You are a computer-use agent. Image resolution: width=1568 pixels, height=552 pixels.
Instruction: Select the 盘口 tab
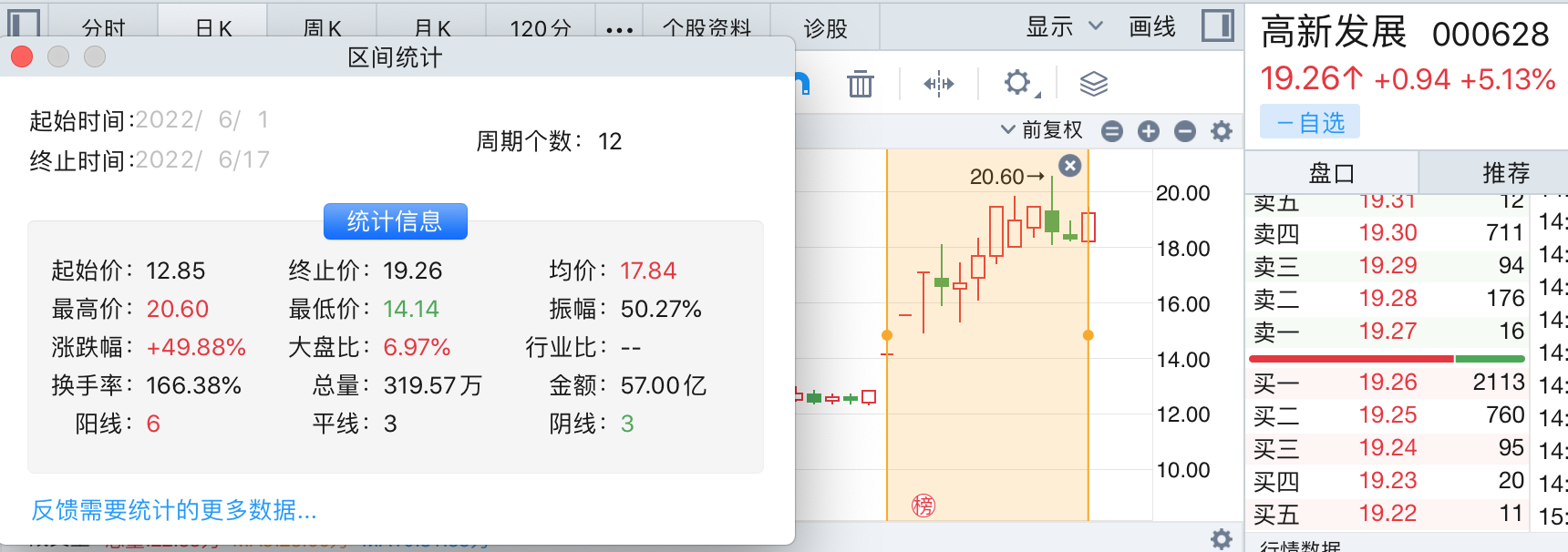(1331, 173)
